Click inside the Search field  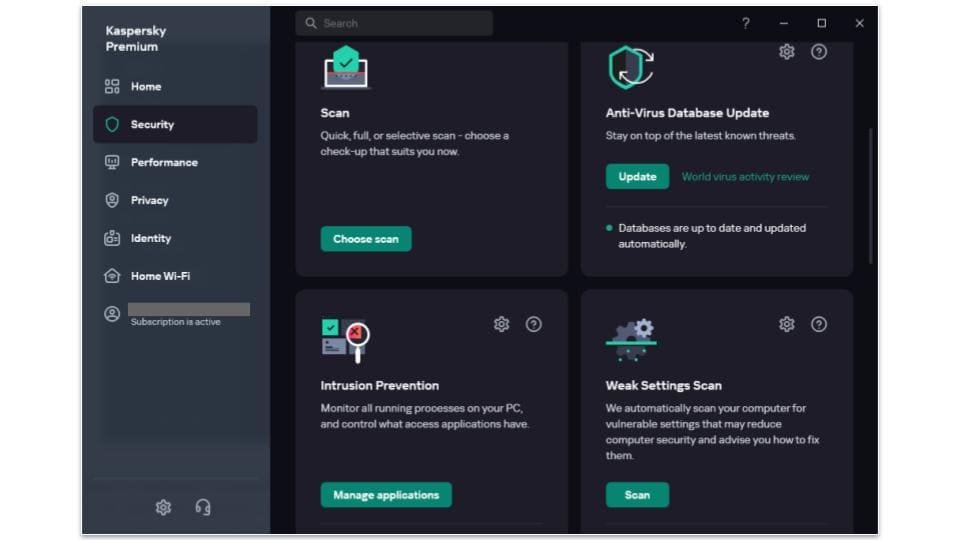(400, 23)
